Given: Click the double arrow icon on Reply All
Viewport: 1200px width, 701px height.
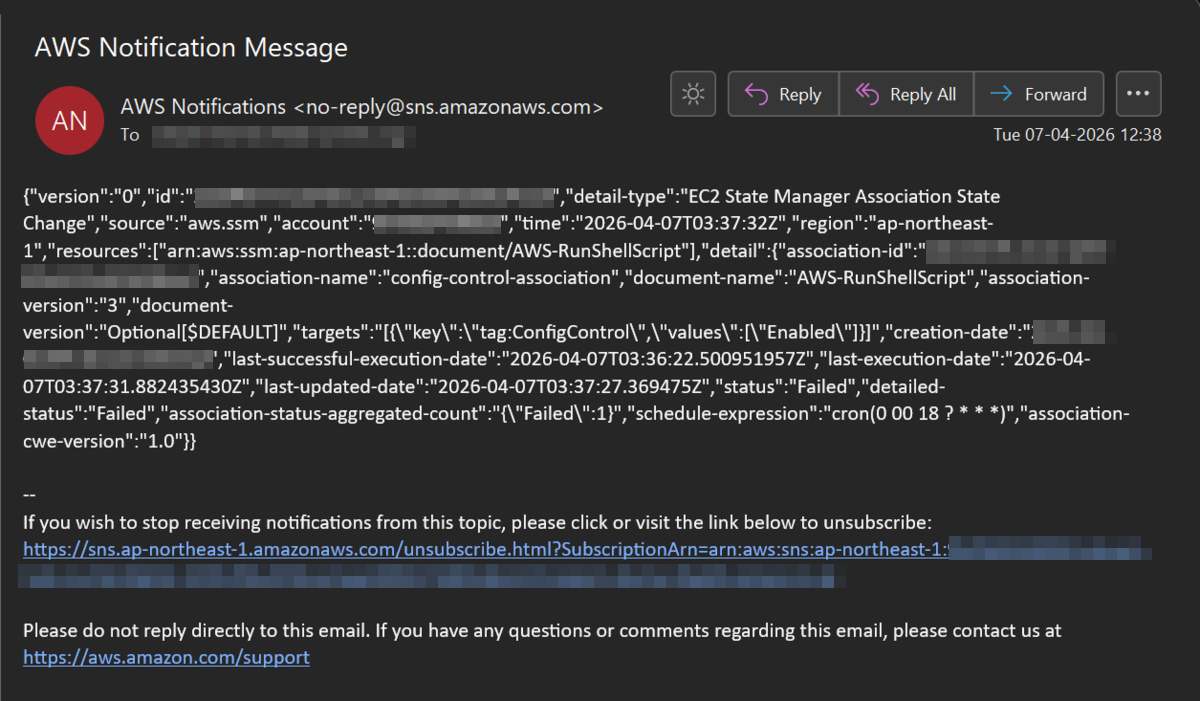Looking at the screenshot, I should pyautogui.click(x=866, y=94).
